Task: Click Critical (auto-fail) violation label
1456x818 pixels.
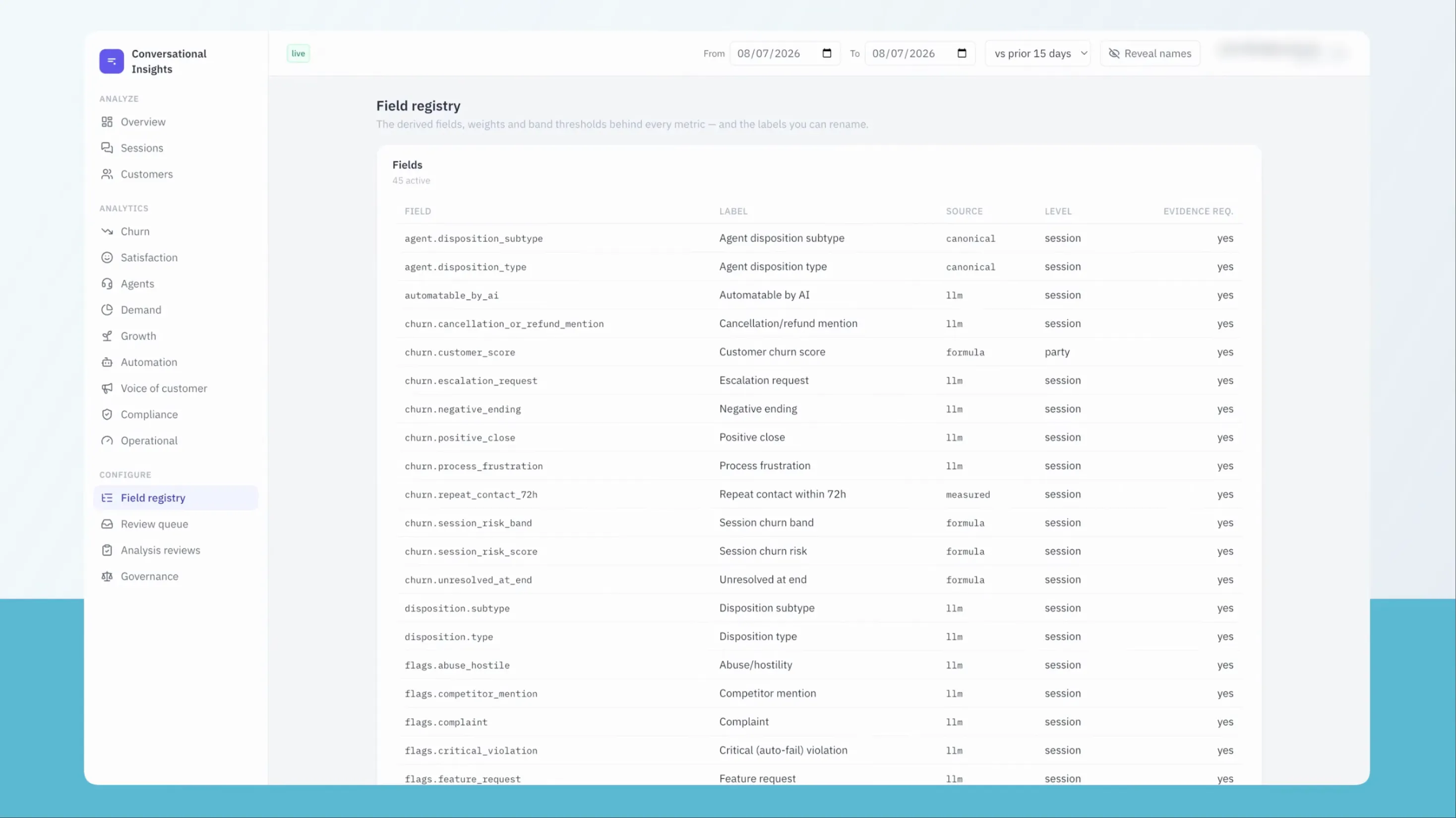Action: click(x=784, y=750)
